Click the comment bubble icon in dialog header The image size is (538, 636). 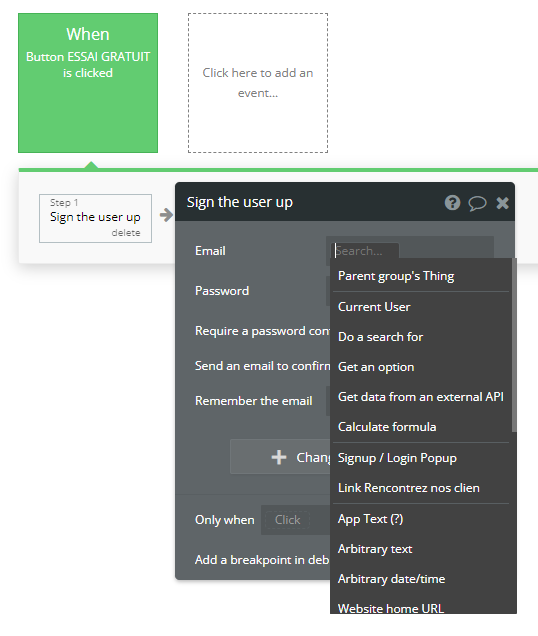click(x=477, y=203)
